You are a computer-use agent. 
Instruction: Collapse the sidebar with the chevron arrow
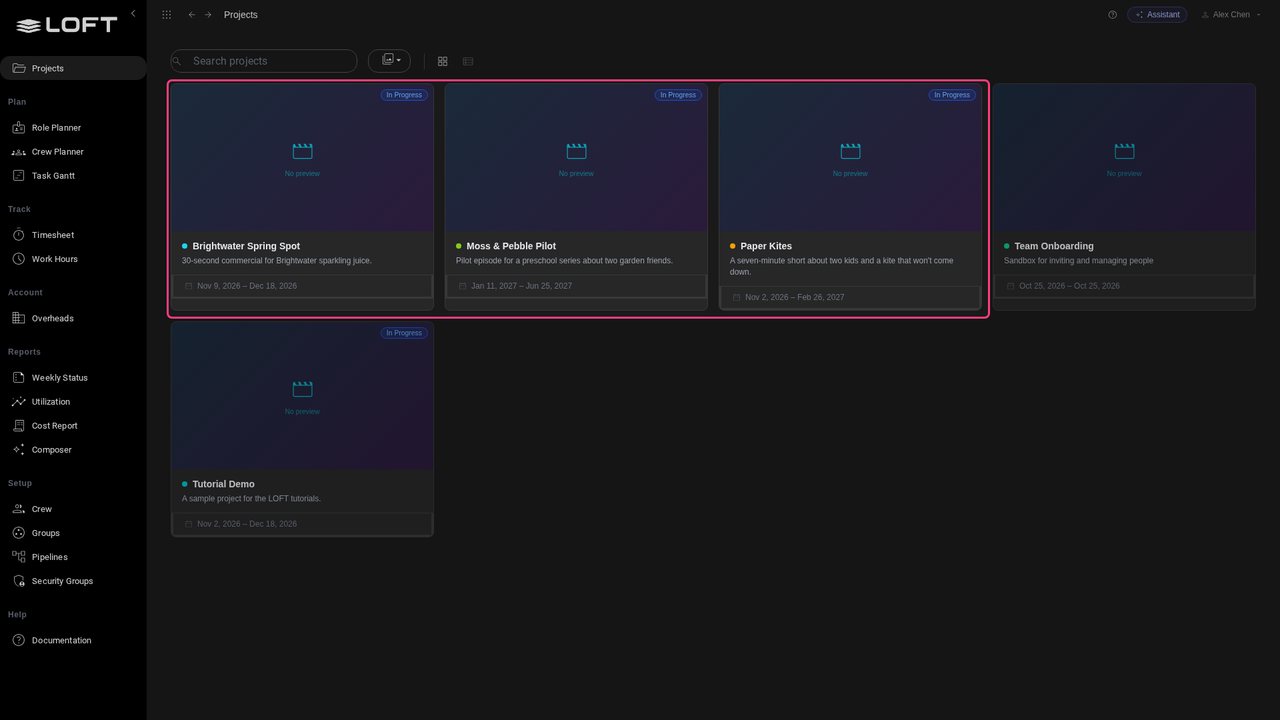pyautogui.click(x=133, y=13)
